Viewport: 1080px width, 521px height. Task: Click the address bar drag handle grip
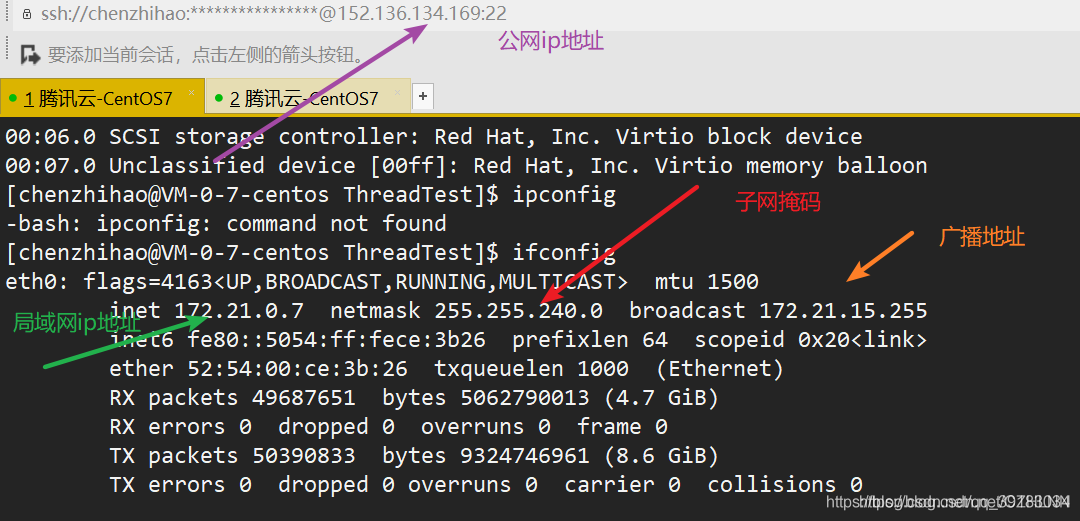(x=6, y=14)
